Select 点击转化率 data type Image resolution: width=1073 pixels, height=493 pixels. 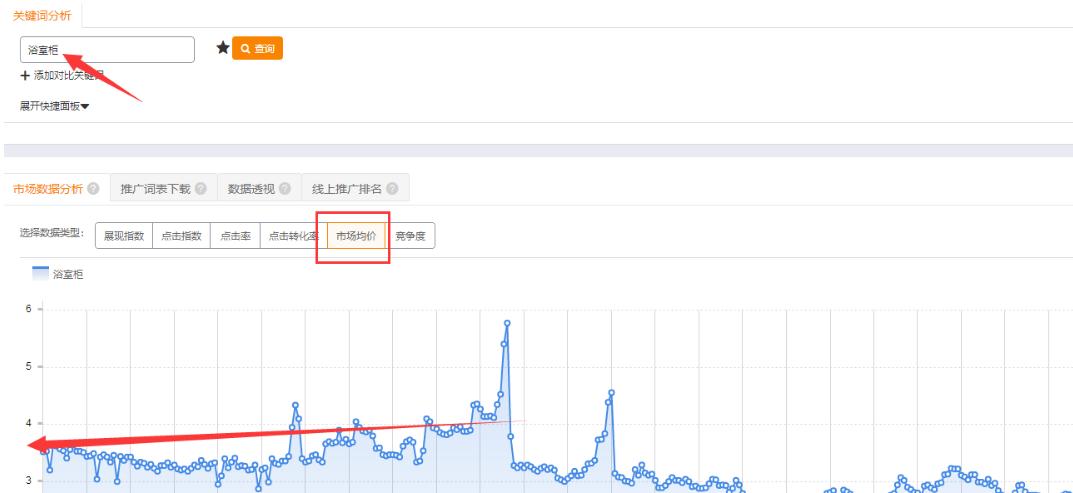click(x=294, y=236)
